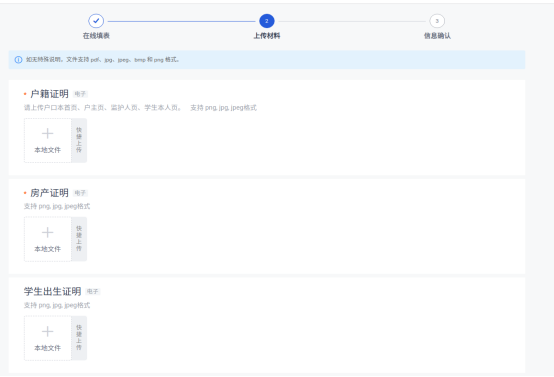Open 快捷上传 for 户籍证明
Image resolution: width=554 pixels, height=377 pixels.
click(79, 140)
